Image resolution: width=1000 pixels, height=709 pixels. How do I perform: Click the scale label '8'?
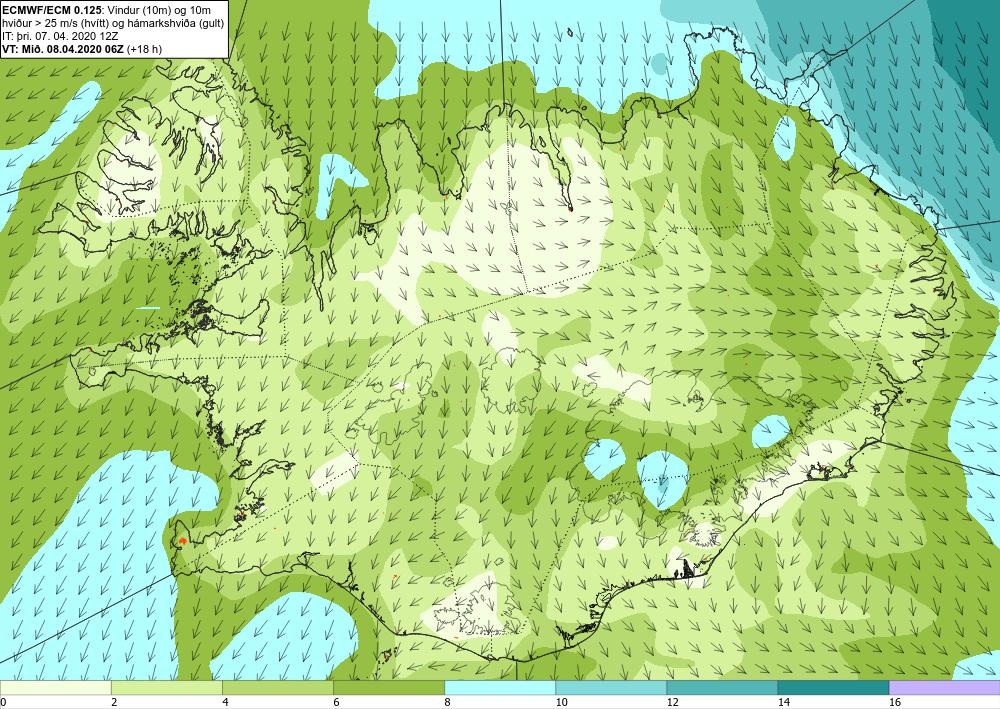coord(448,703)
